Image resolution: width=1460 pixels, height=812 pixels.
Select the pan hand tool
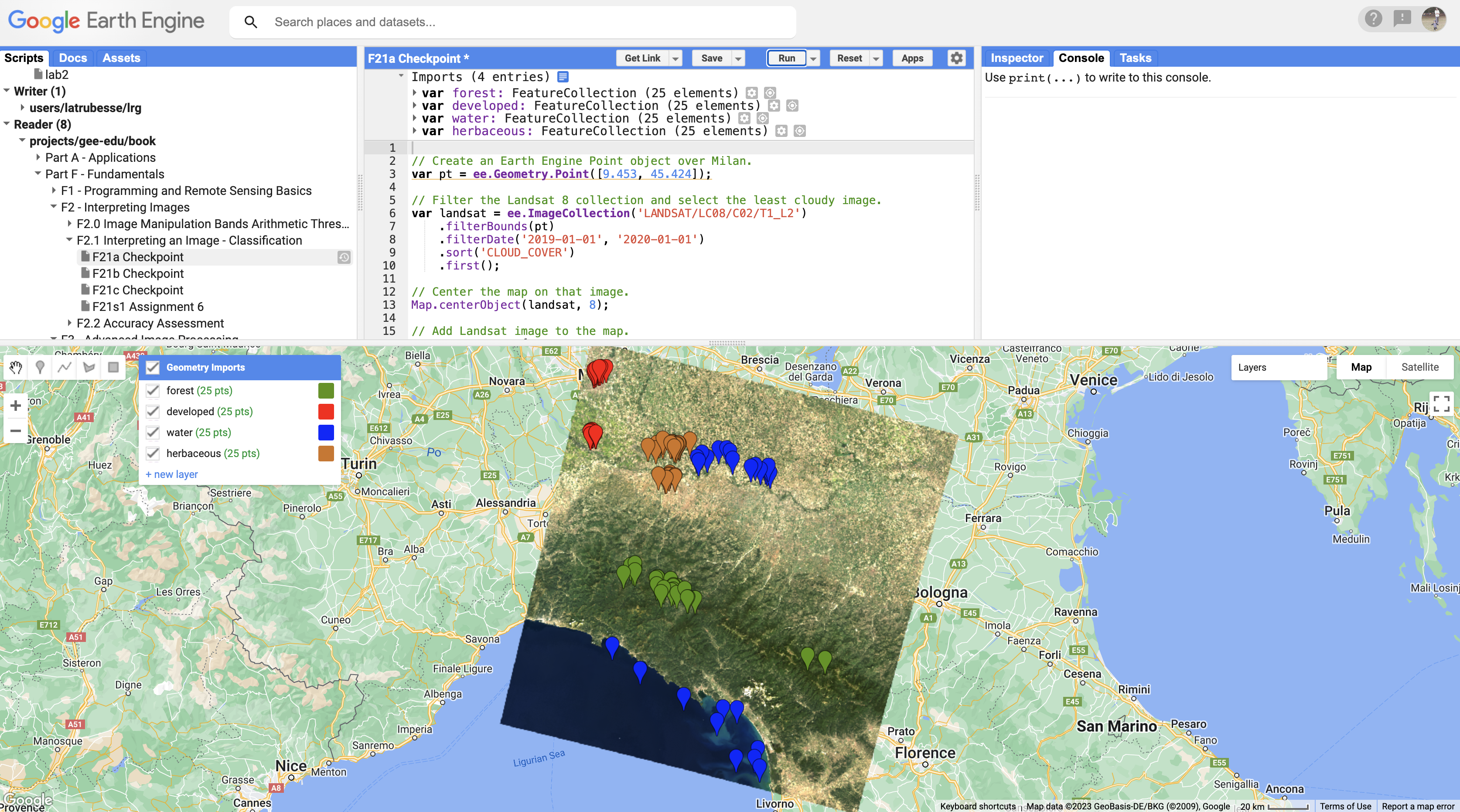pos(16,367)
